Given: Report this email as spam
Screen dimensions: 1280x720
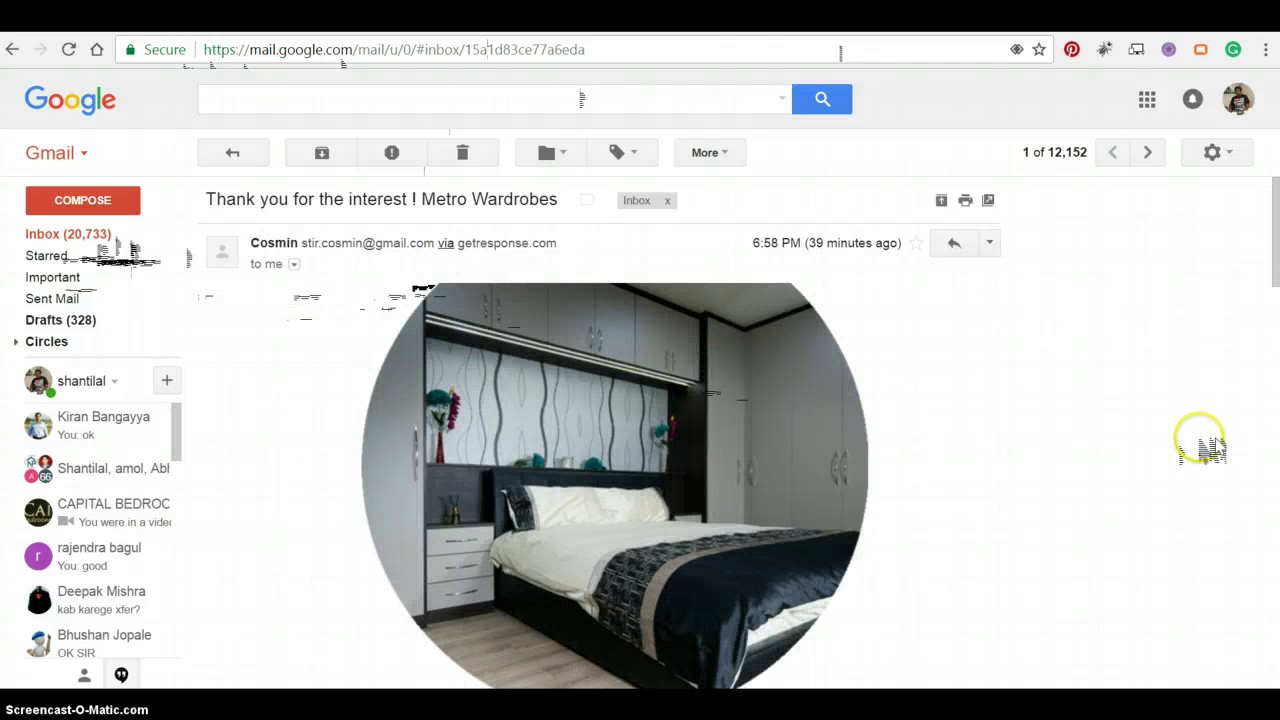Looking at the screenshot, I should (x=392, y=152).
